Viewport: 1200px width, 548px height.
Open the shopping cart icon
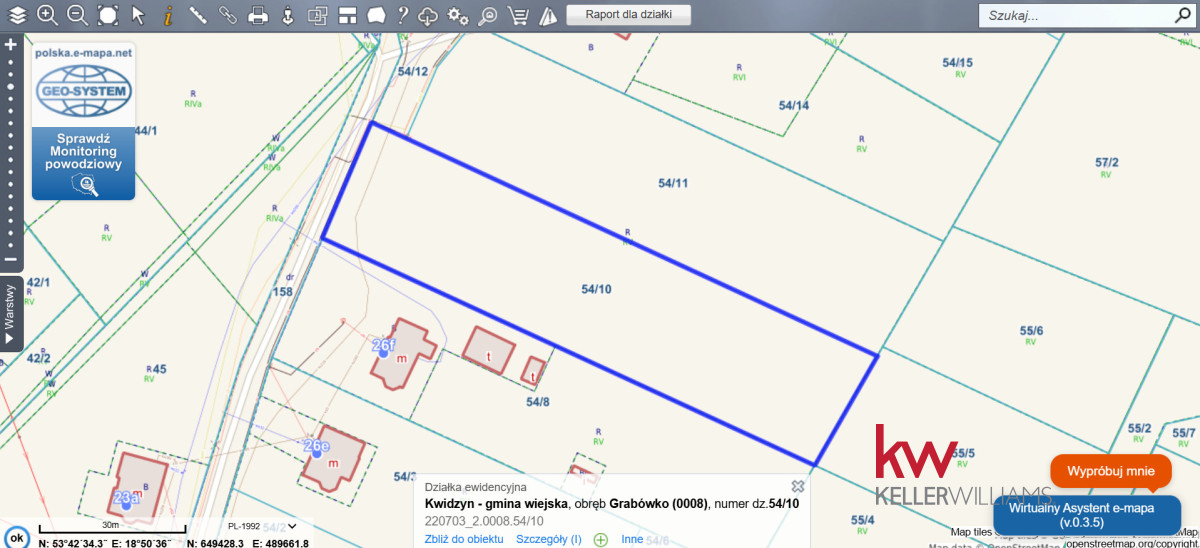(518, 15)
